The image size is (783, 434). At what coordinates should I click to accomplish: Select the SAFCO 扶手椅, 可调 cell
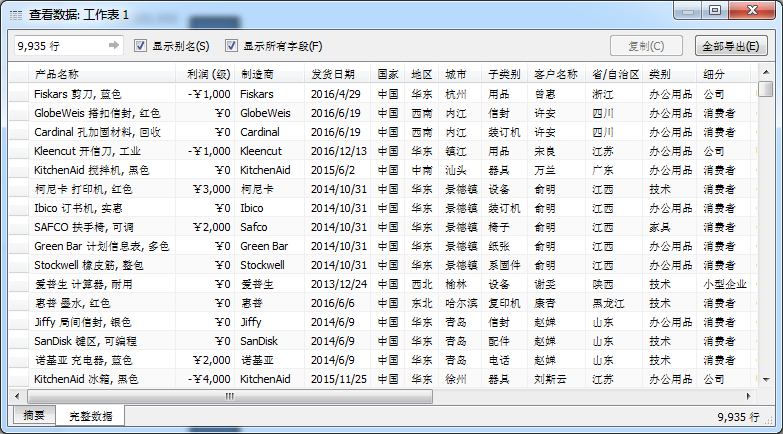[x=102, y=227]
